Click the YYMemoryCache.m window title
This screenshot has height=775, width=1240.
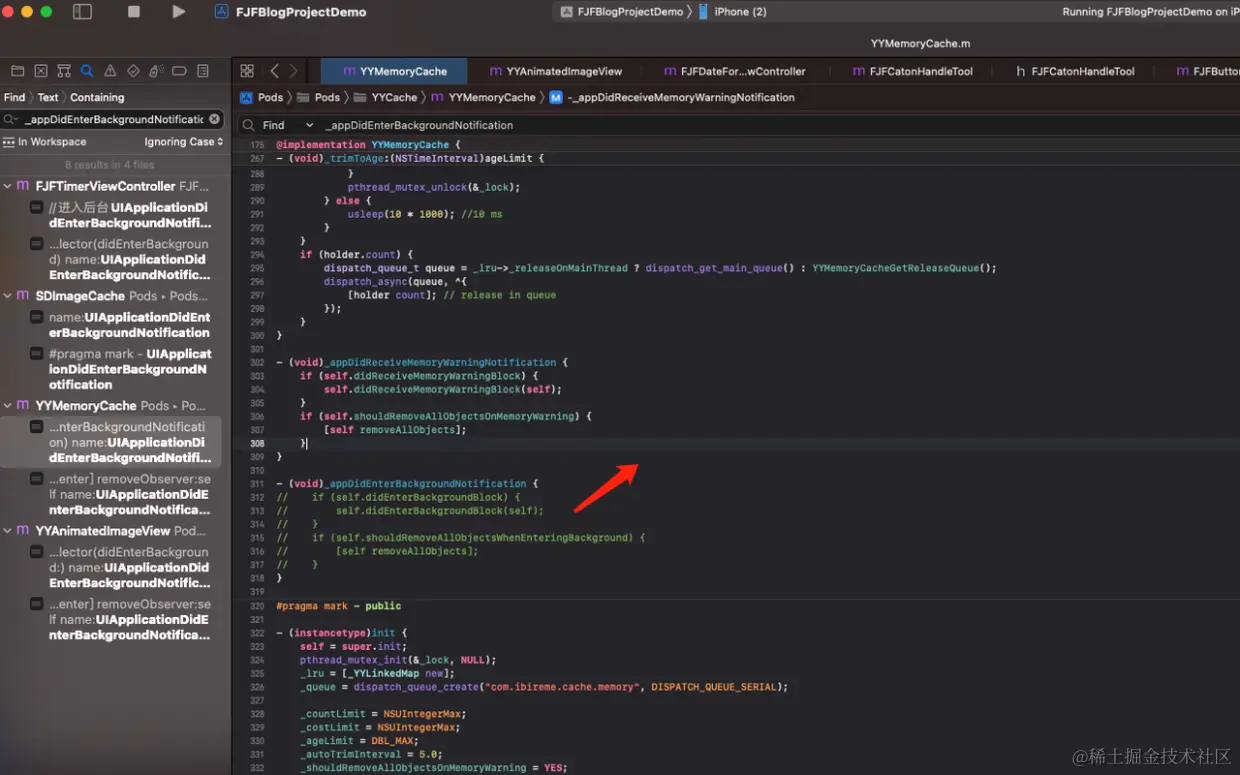(920, 44)
